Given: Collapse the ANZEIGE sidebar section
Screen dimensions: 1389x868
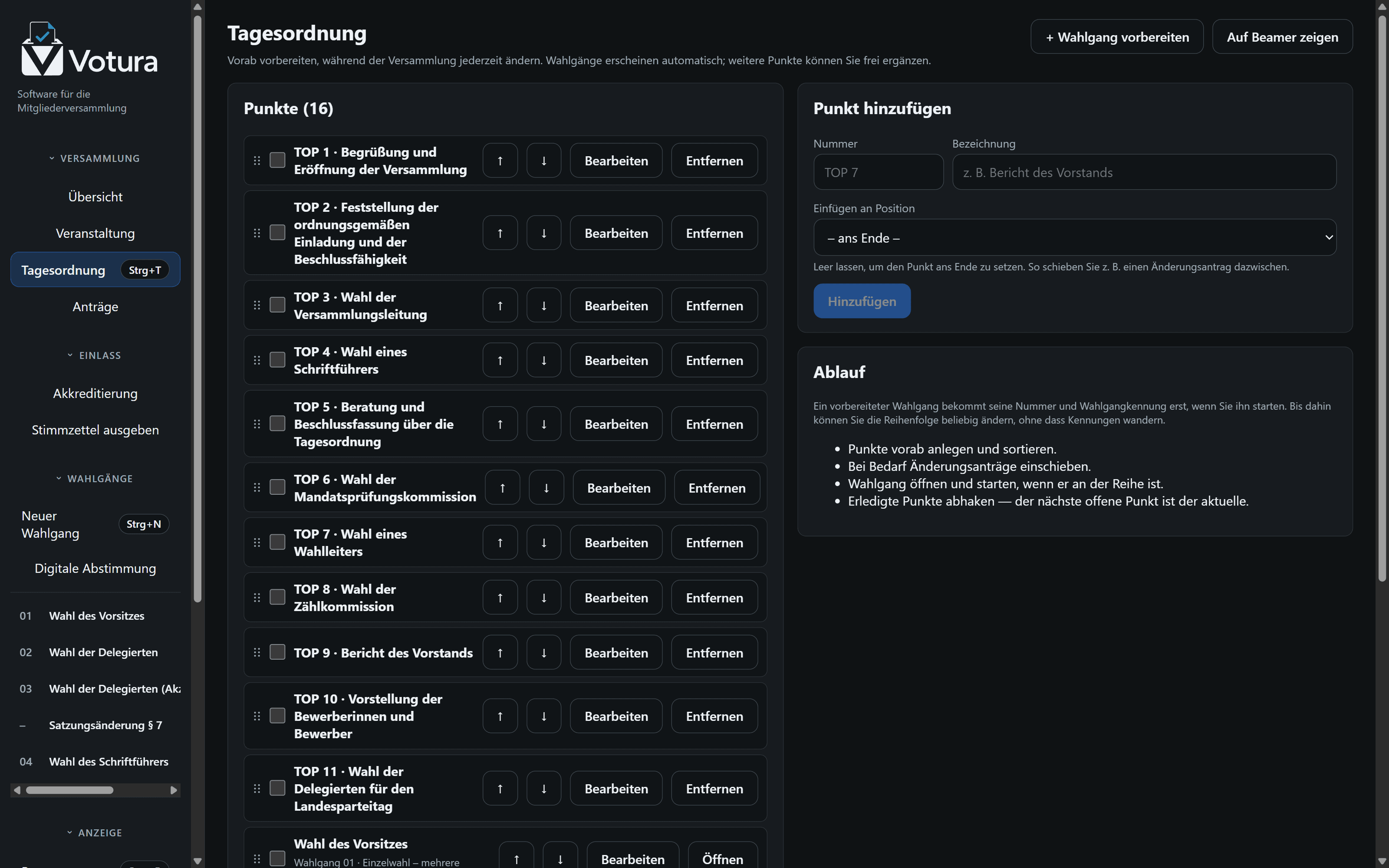Looking at the screenshot, I should pos(95,833).
